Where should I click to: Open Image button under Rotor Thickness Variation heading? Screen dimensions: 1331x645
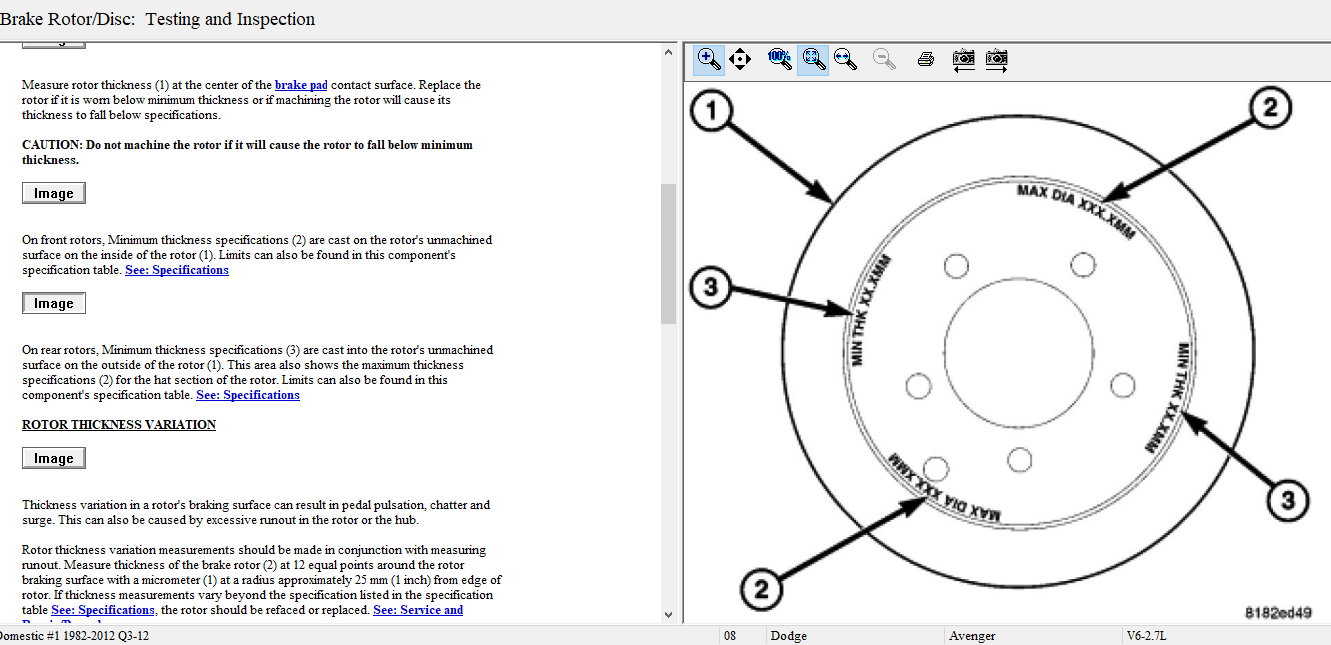pos(54,458)
